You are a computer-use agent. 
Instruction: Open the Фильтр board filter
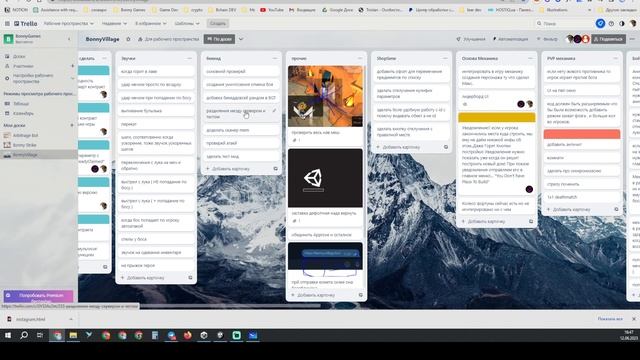[x=547, y=39]
